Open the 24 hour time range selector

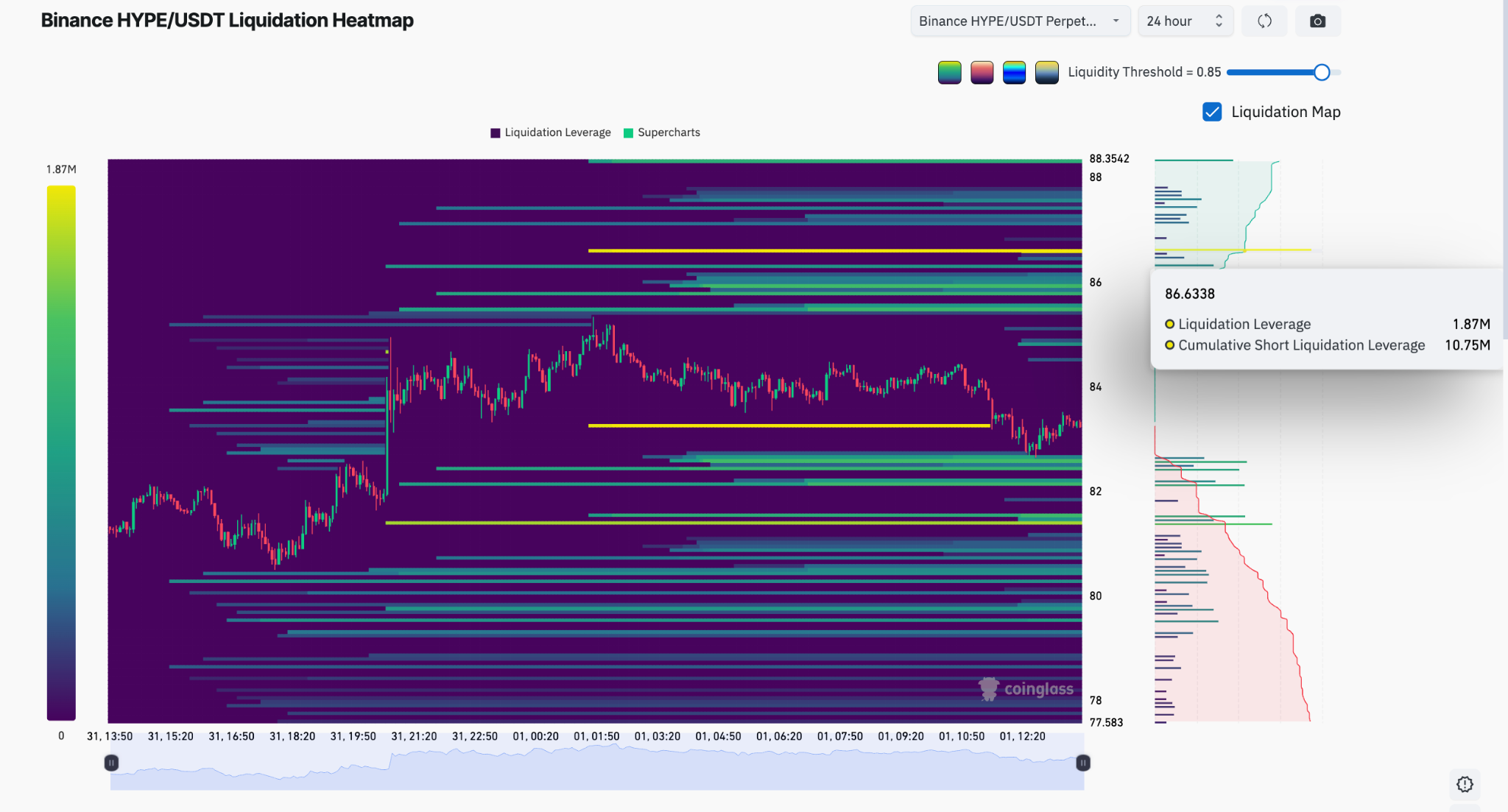click(x=1185, y=21)
